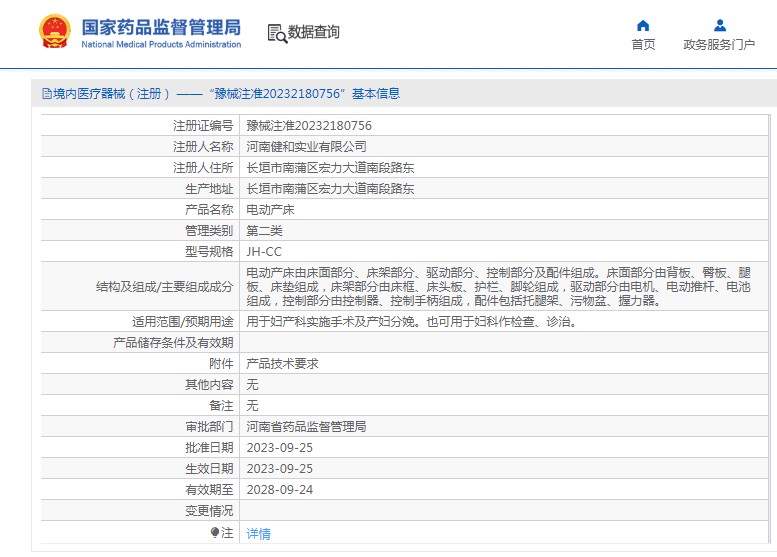The image size is (777, 557).
Task: Click the lightbulb icon beside 注
Action: click(x=215, y=532)
